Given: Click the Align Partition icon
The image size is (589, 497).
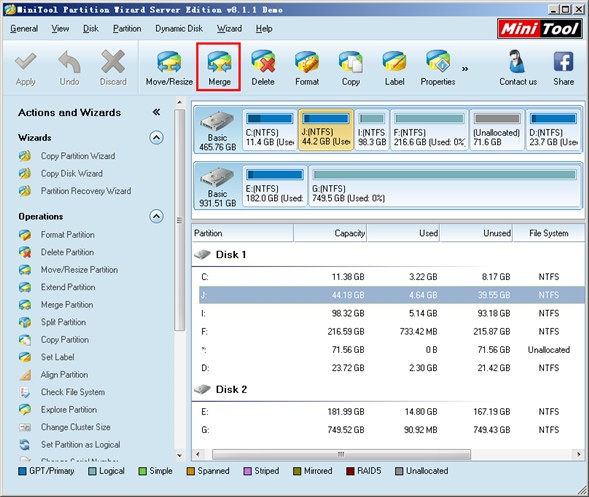Looking at the screenshot, I should pyautogui.click(x=25, y=375).
